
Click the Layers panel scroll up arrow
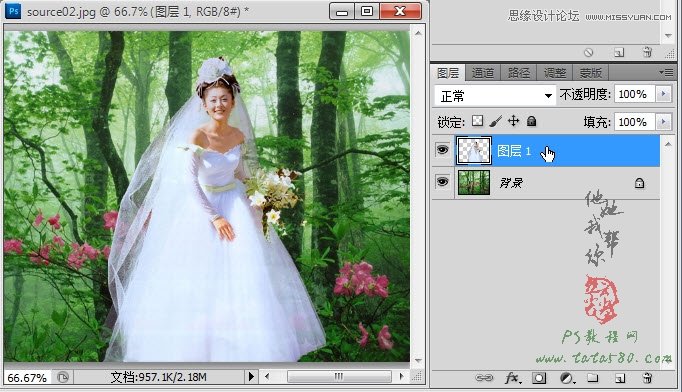(668, 144)
